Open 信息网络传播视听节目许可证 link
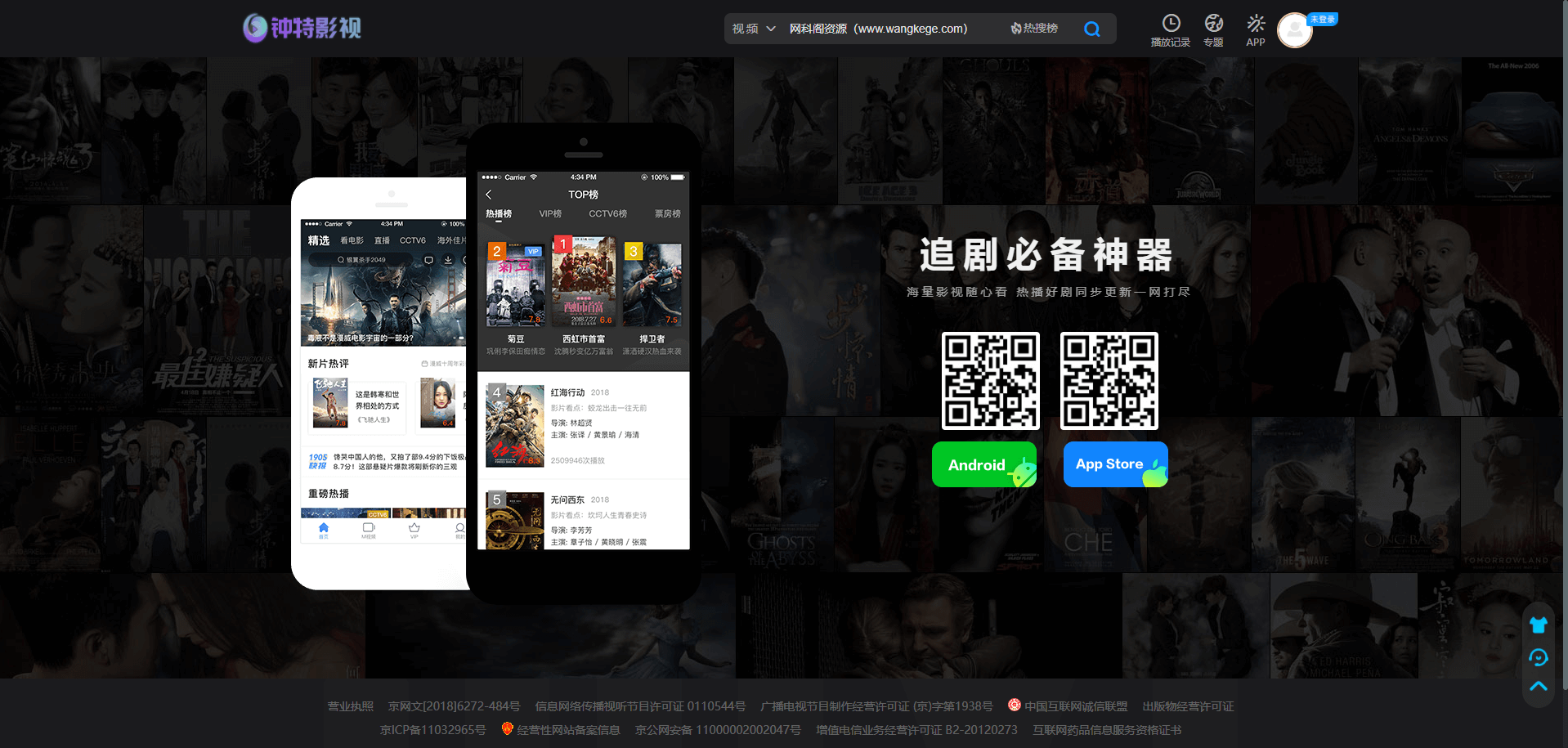Screen dimensions: 1568x748 click(640, 706)
